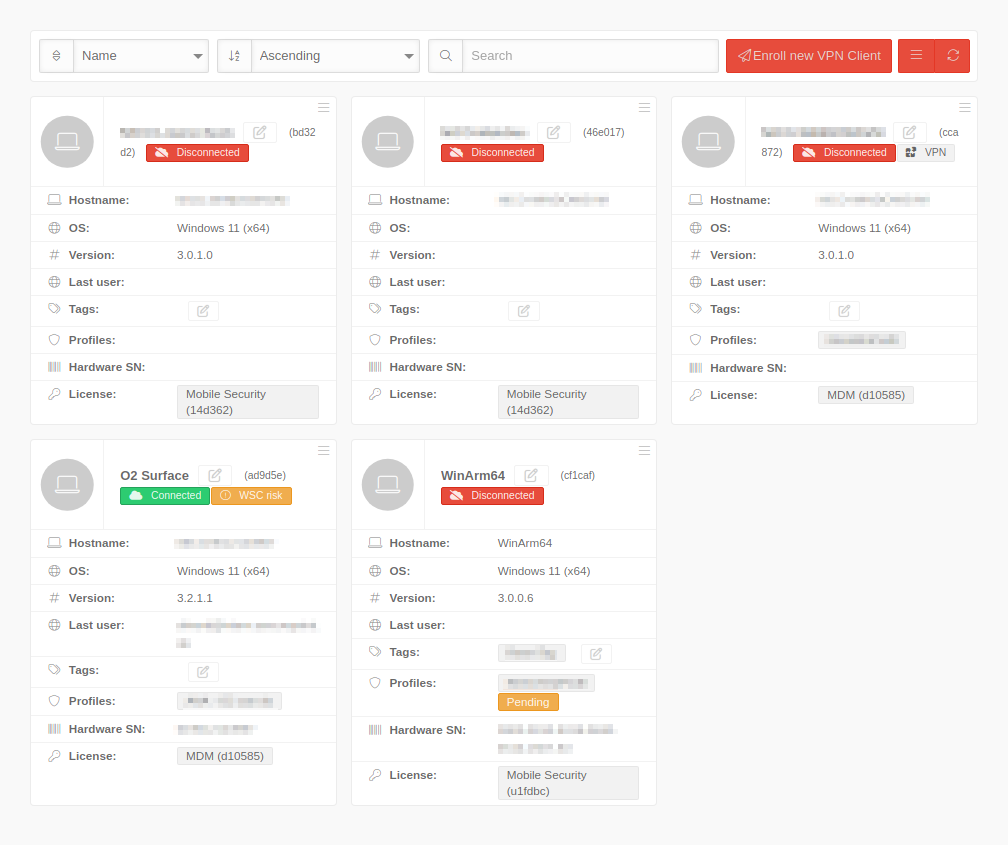Open the Name sort-by dropdown

point(141,56)
